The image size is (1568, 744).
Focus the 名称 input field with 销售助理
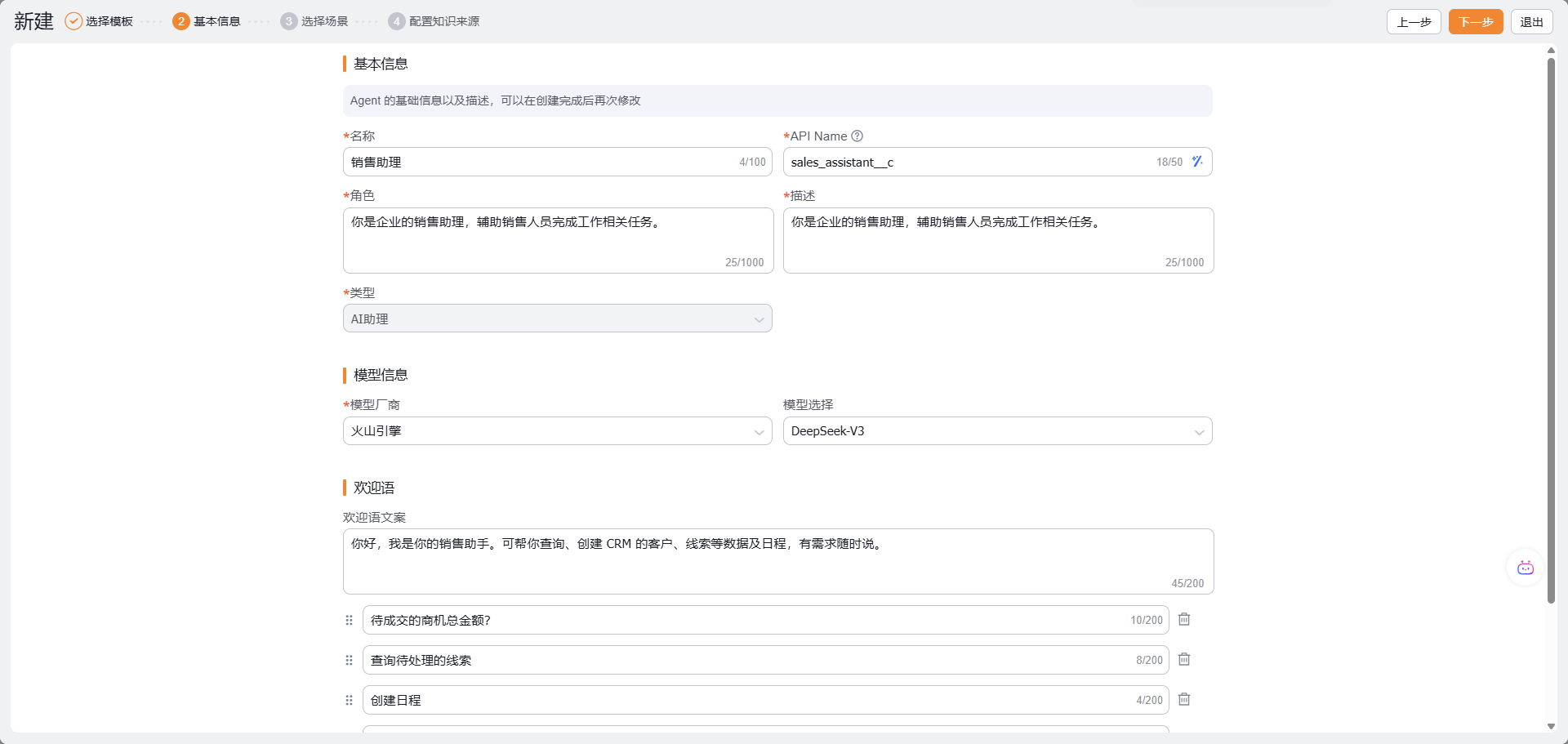point(539,162)
